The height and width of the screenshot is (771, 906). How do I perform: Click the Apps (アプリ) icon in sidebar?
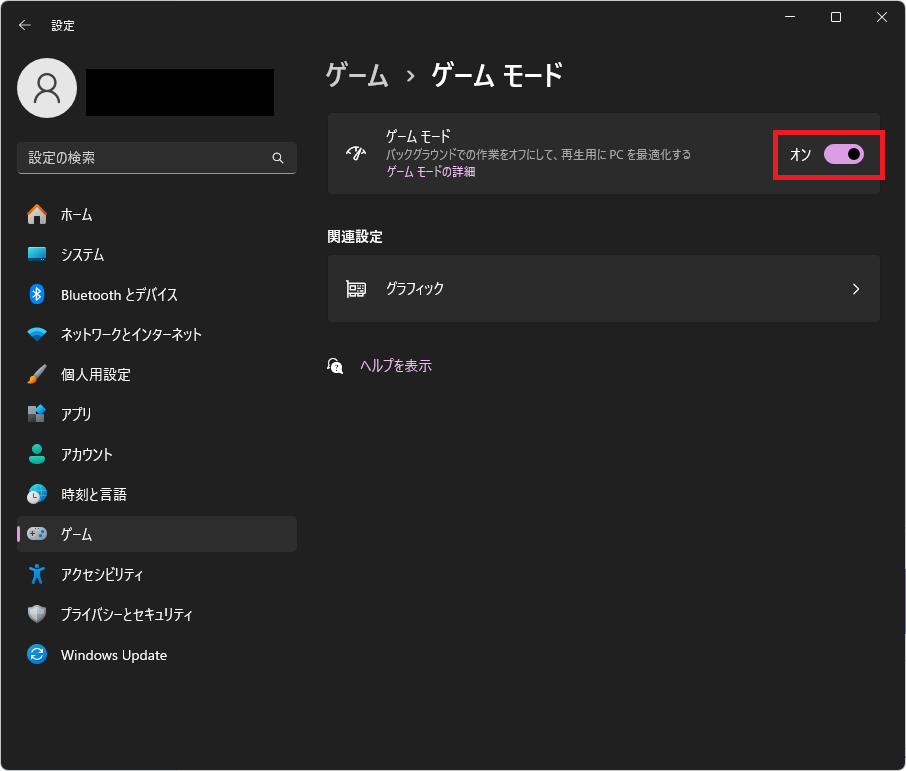(37, 414)
